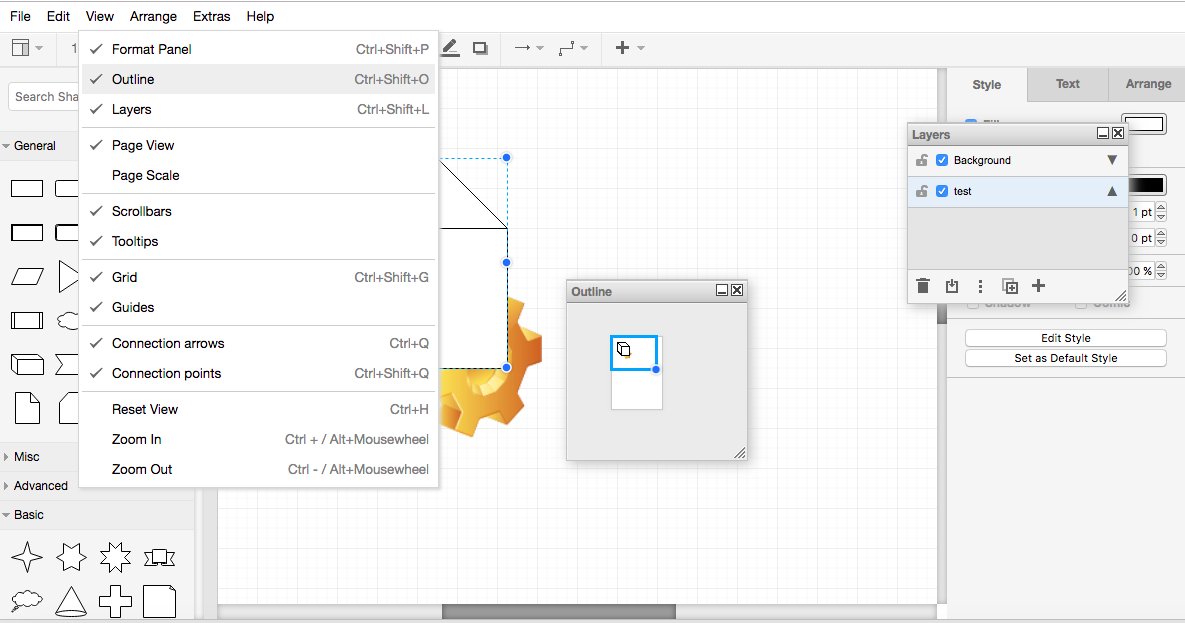Select the thick-bordered rectangle shape in General
Screen dimensions: 1185x623
coord(26,232)
